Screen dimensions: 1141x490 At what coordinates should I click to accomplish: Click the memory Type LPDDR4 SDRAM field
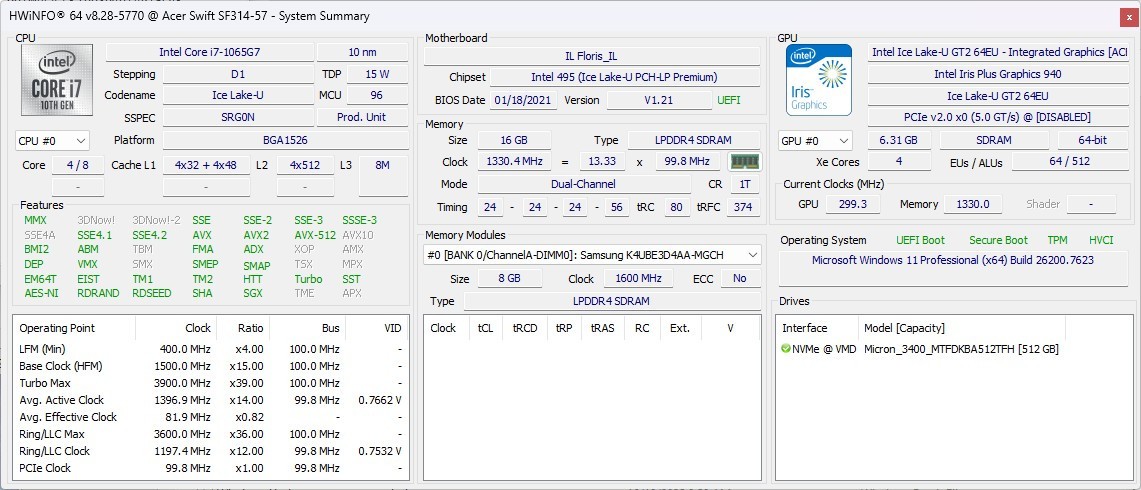click(693, 140)
